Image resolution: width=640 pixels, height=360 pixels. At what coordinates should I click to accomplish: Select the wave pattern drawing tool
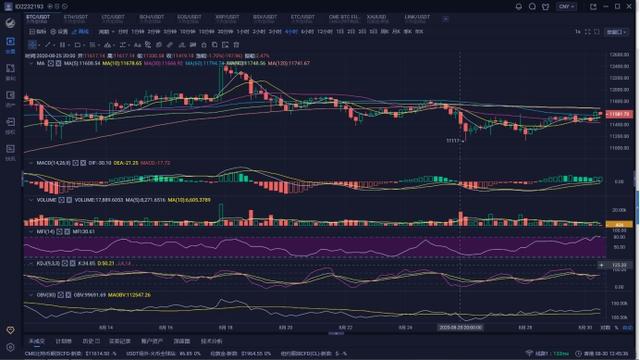pos(107,44)
